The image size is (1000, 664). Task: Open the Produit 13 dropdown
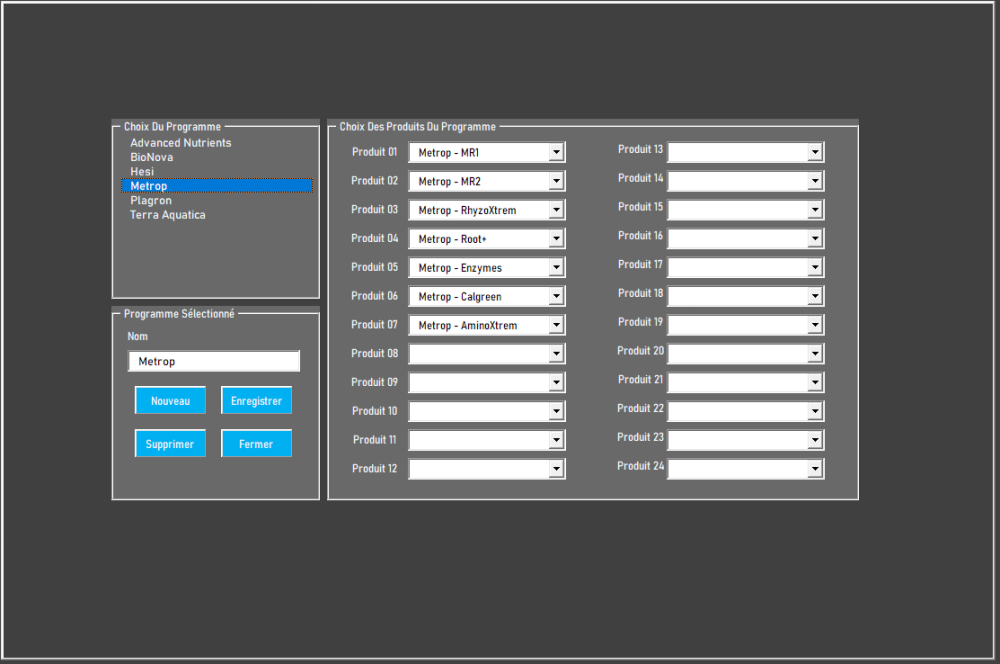pos(815,152)
